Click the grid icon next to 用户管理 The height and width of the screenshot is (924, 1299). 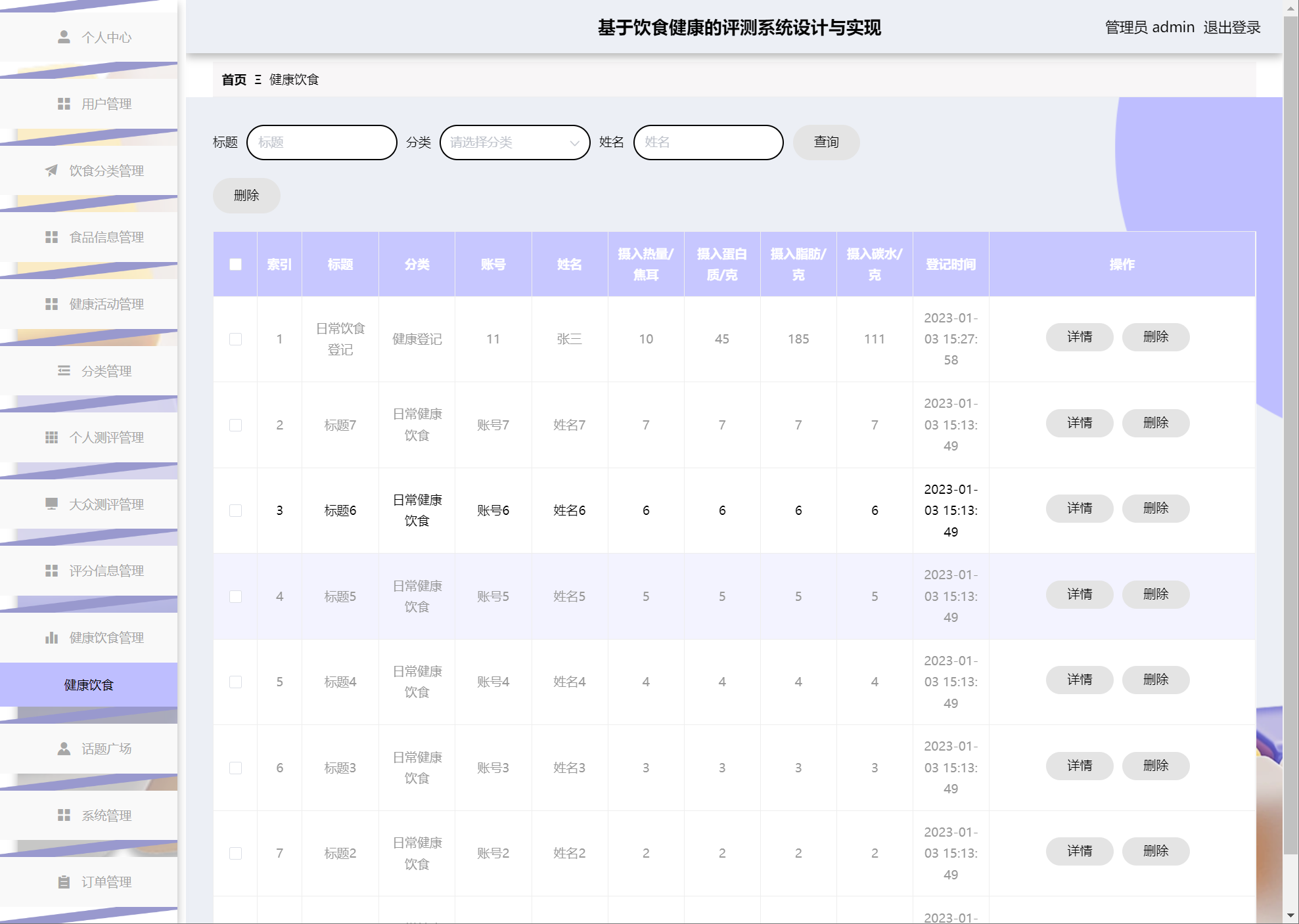point(64,104)
